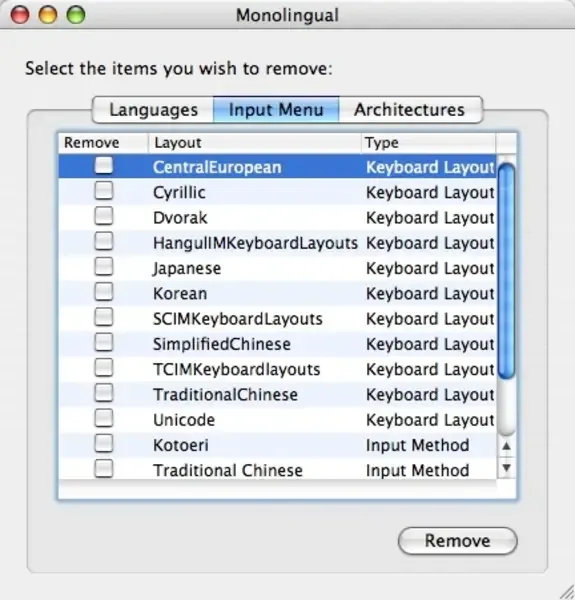Click the scroll down arrow

507,468
